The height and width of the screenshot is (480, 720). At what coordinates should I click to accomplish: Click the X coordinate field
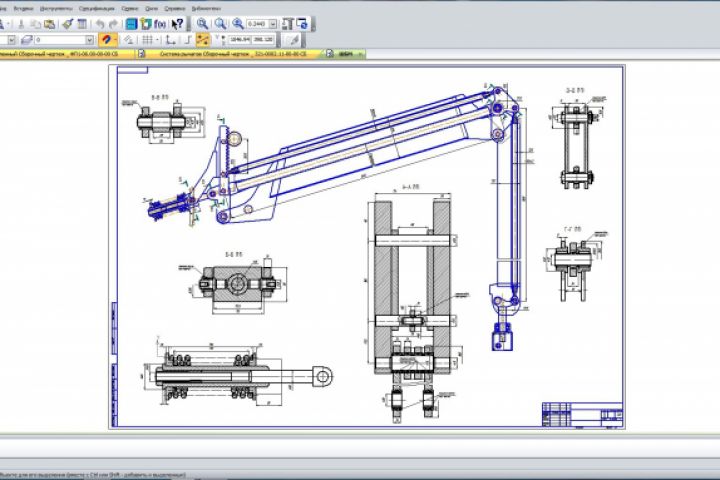tap(240, 40)
